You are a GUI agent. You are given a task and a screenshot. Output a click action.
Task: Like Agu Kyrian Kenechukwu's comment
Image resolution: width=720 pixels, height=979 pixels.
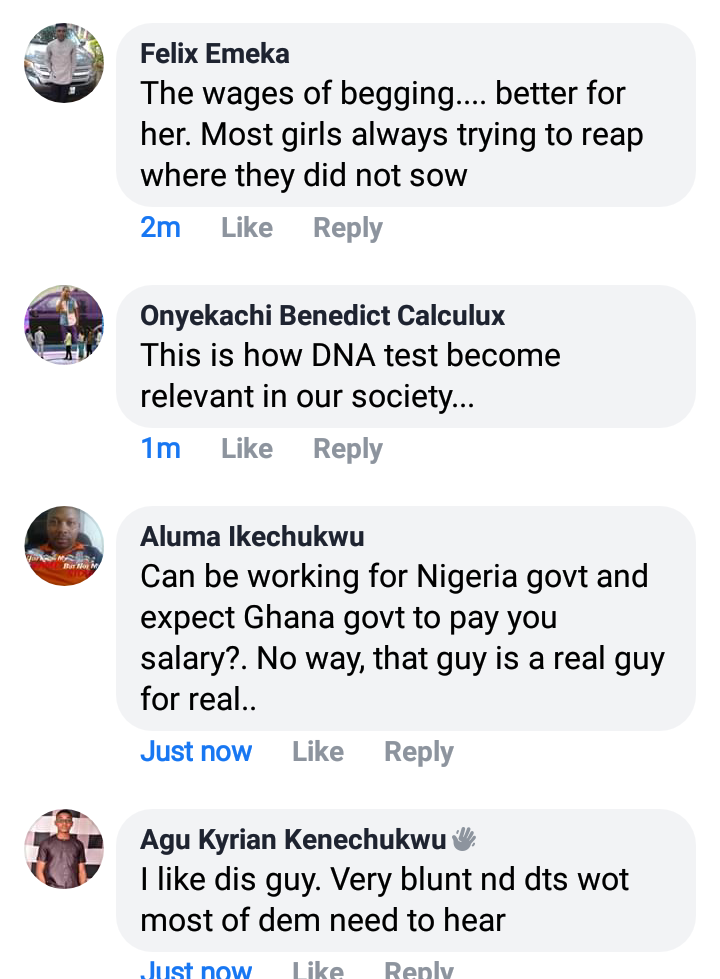[318, 969]
